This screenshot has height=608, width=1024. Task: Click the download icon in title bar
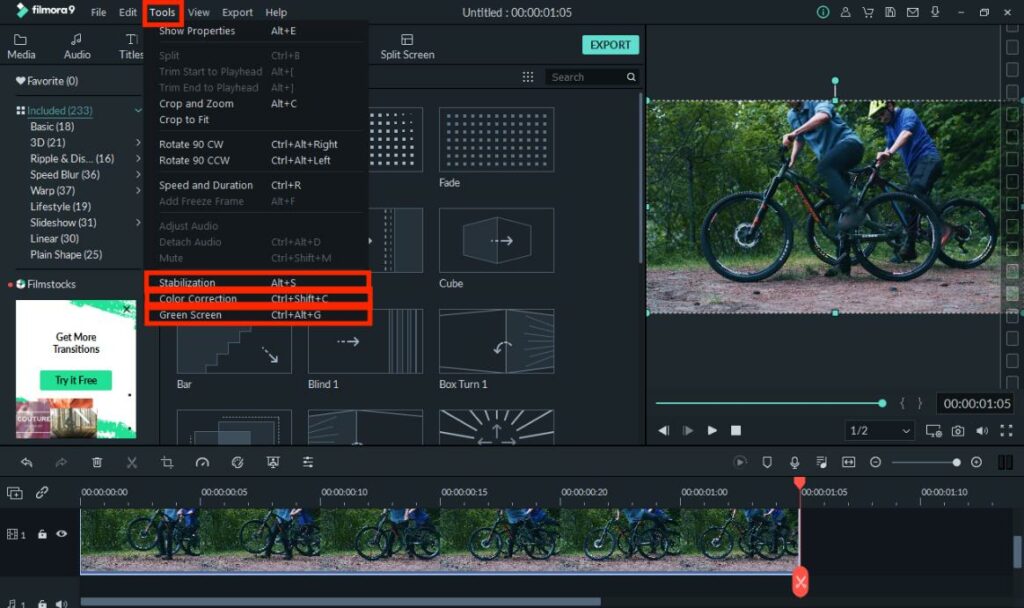(x=935, y=12)
